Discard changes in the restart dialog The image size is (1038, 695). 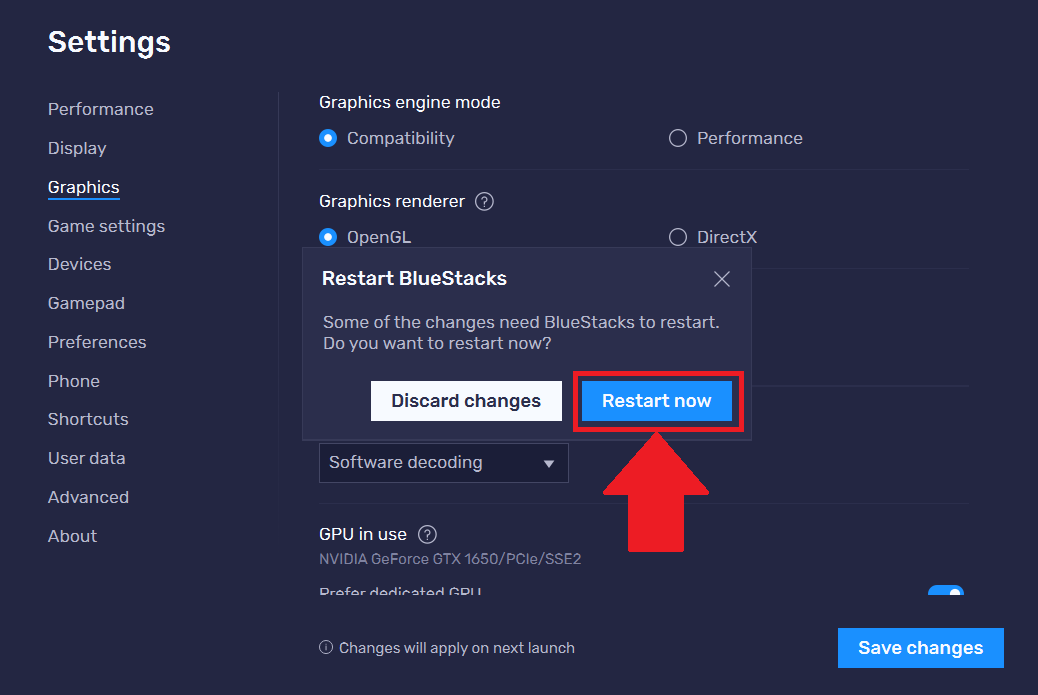(x=466, y=400)
